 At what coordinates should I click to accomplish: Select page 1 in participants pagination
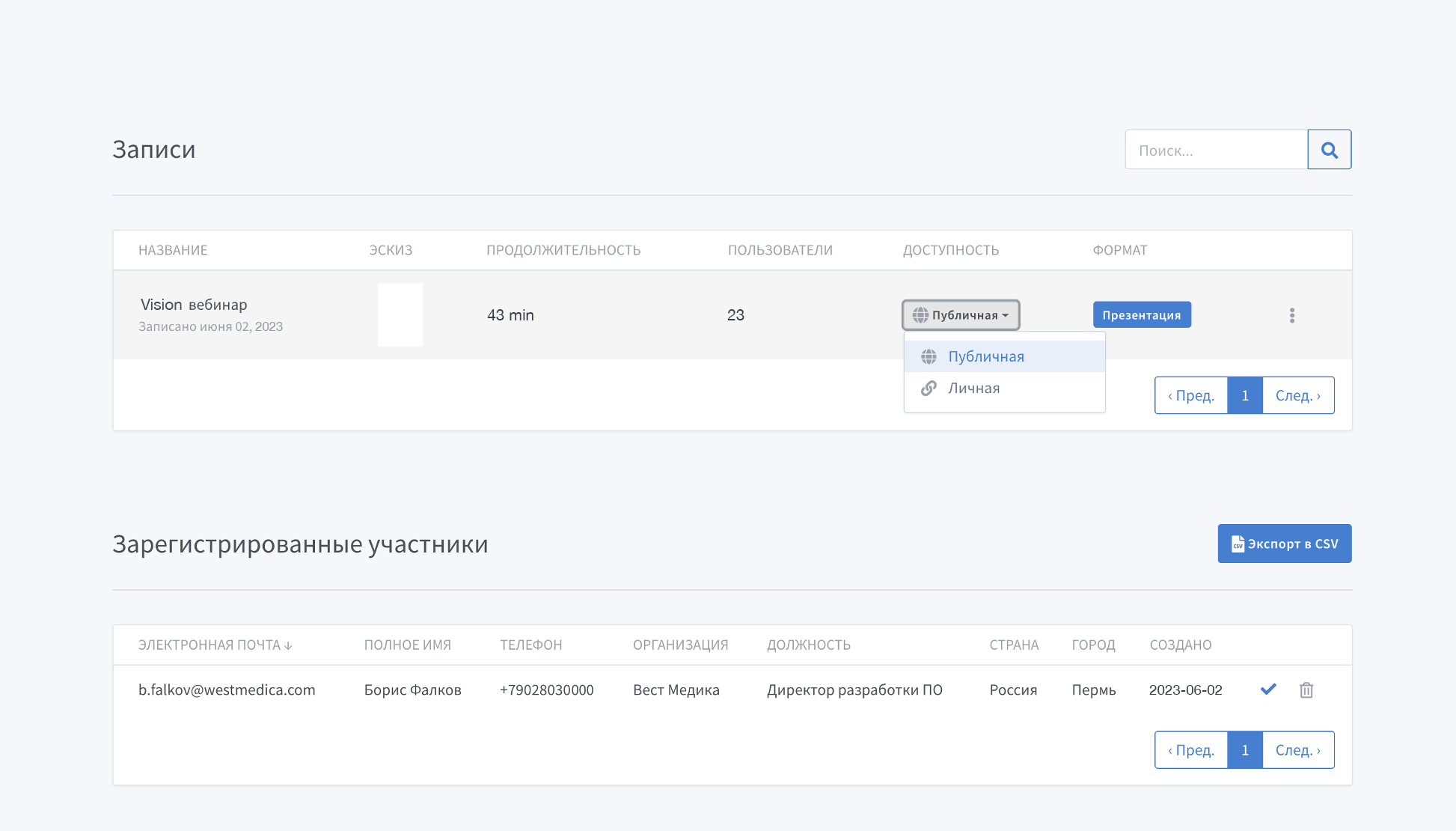(x=1245, y=750)
